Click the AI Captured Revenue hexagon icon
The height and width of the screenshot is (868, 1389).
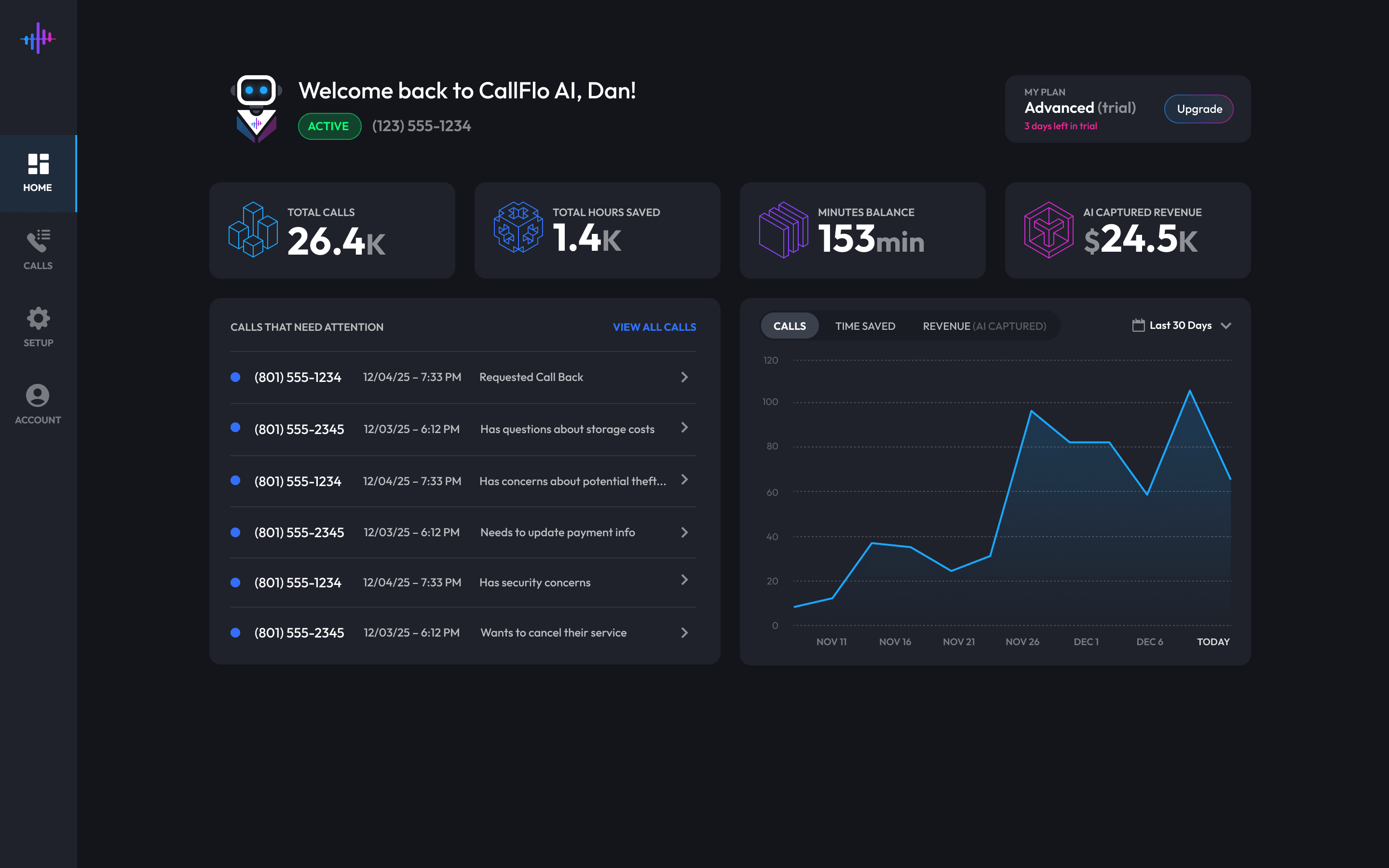coord(1049,230)
